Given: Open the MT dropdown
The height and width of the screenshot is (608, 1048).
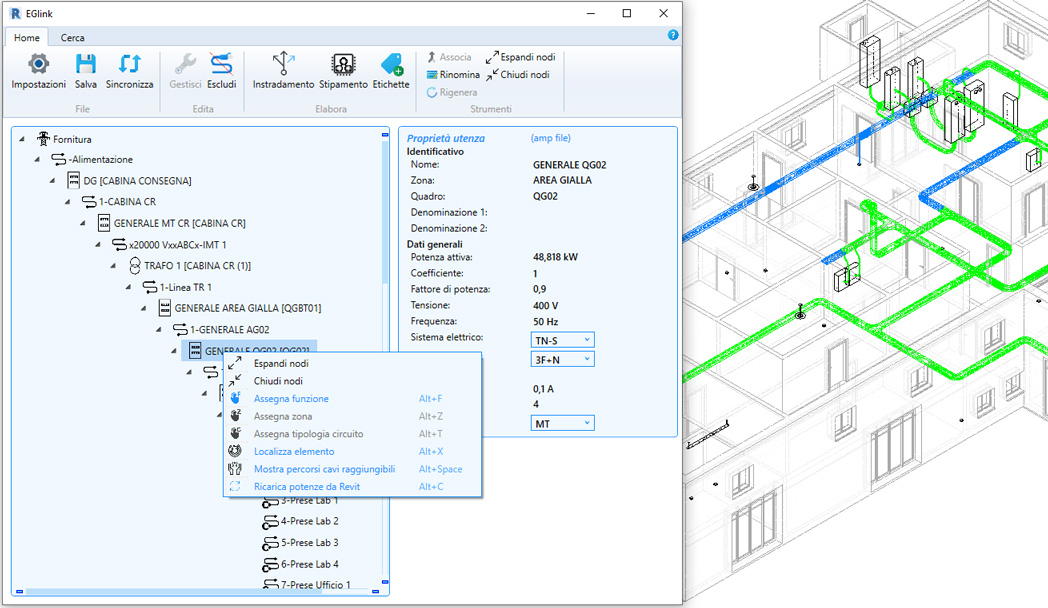Looking at the screenshot, I should (562, 424).
